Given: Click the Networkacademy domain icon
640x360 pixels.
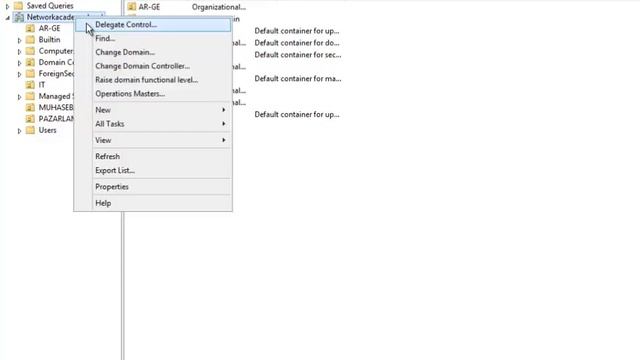Looking at the screenshot, I should coord(19,17).
